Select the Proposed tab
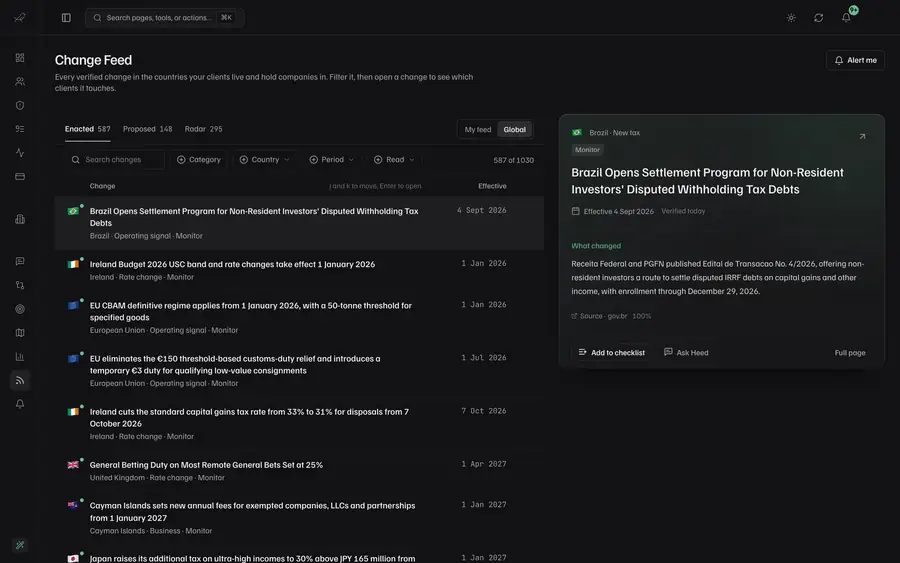The width and height of the screenshot is (900, 563). [148, 129]
